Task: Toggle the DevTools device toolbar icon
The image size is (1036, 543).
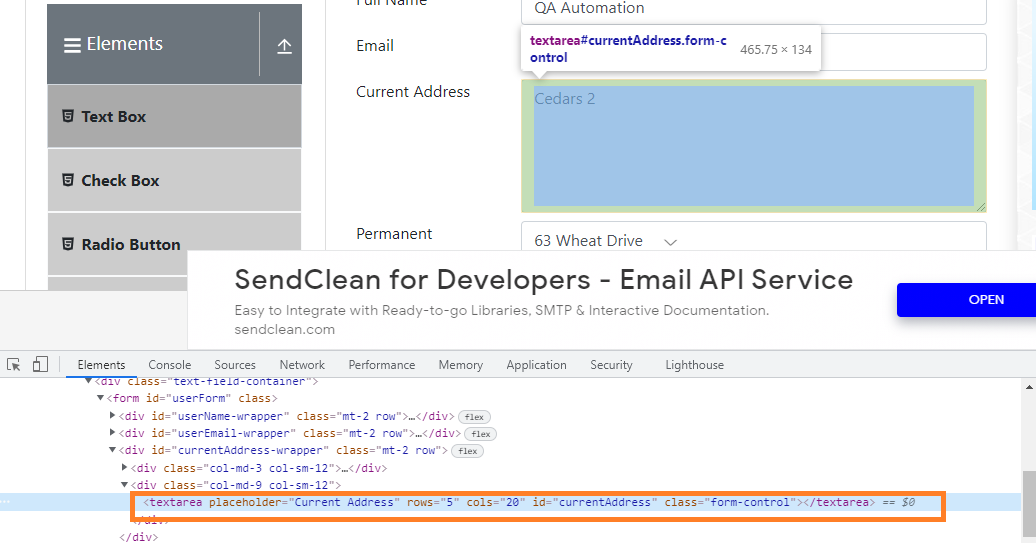Action: pyautogui.click(x=40, y=365)
